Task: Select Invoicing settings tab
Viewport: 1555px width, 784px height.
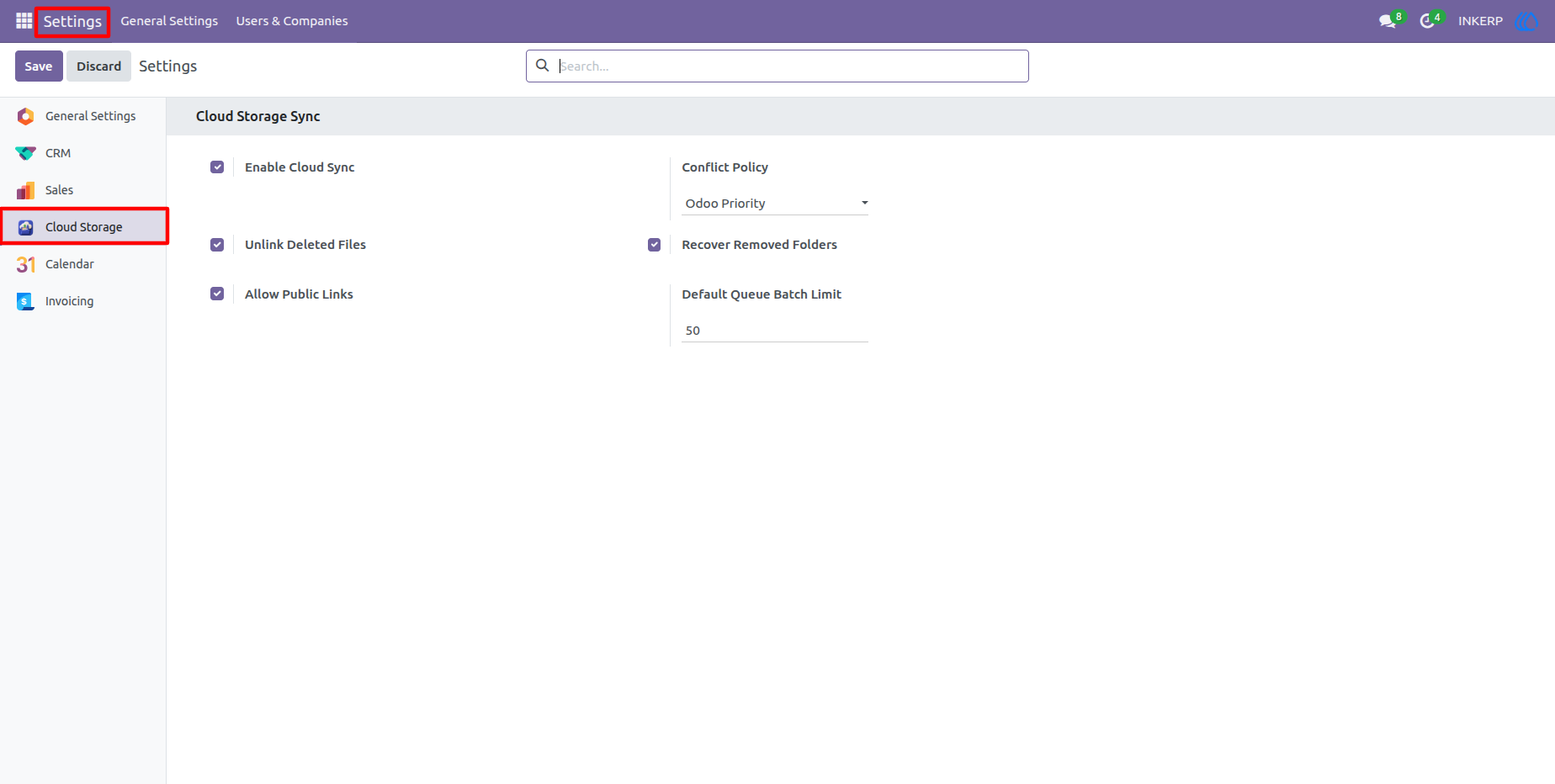Action: pyautogui.click(x=83, y=301)
